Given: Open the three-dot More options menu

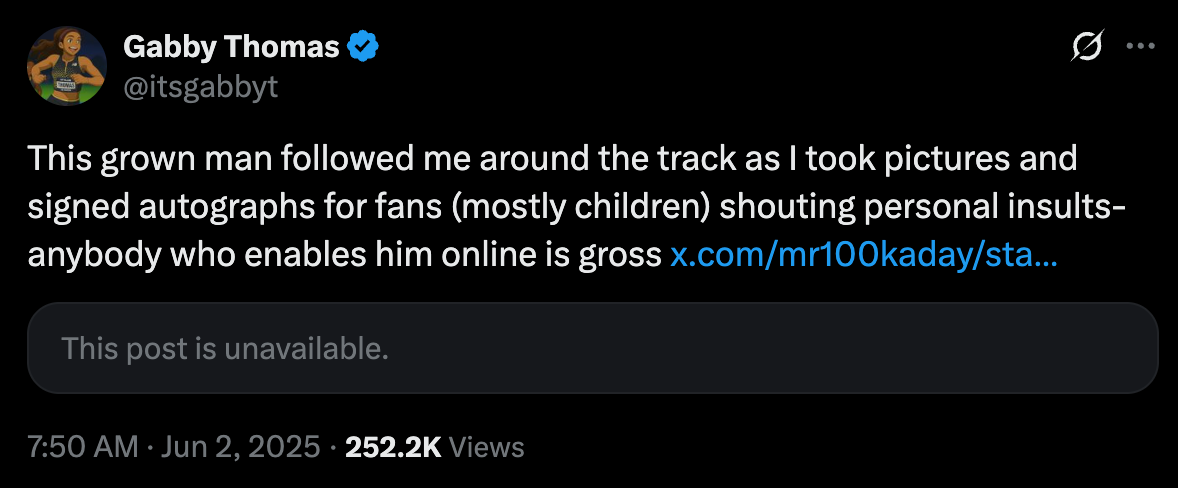Looking at the screenshot, I should click(x=1140, y=46).
